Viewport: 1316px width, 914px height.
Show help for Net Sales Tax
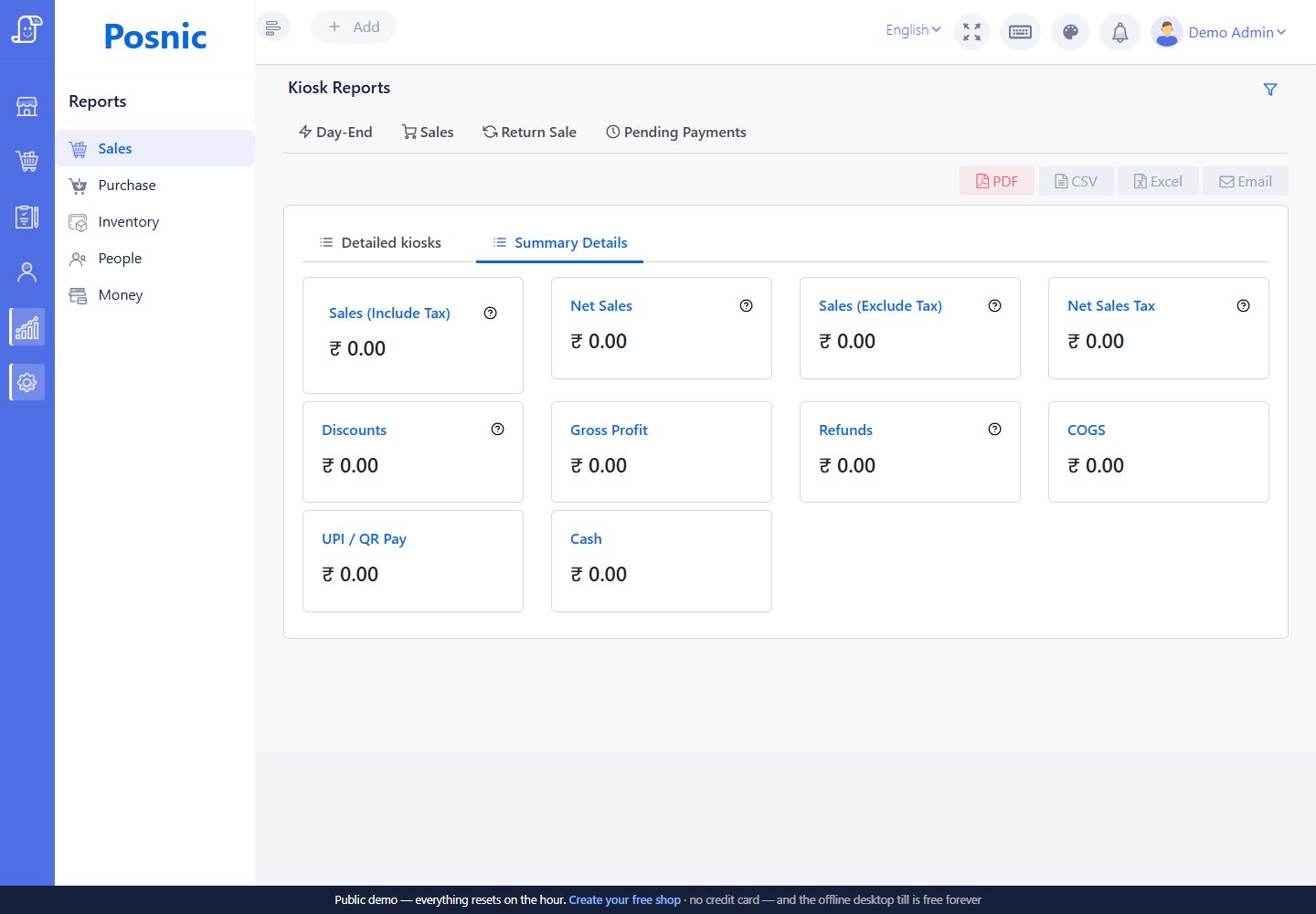[1243, 305]
